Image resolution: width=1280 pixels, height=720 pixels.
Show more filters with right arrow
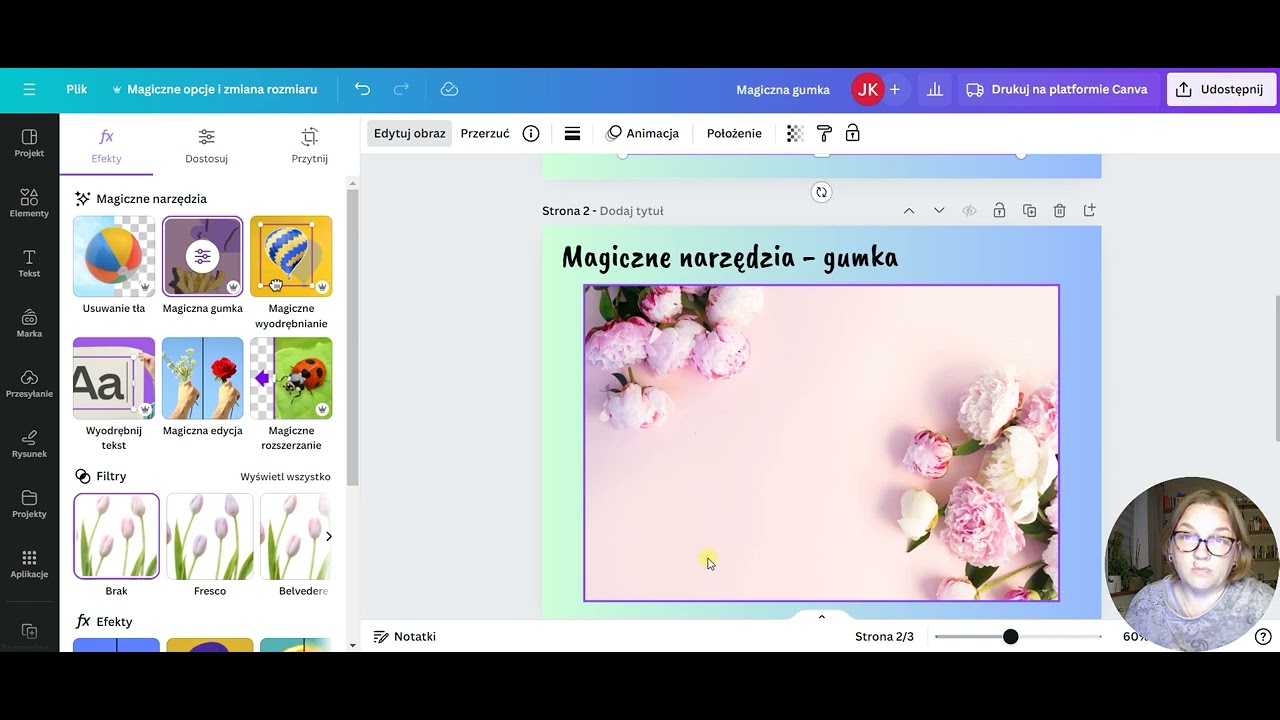[328, 537]
